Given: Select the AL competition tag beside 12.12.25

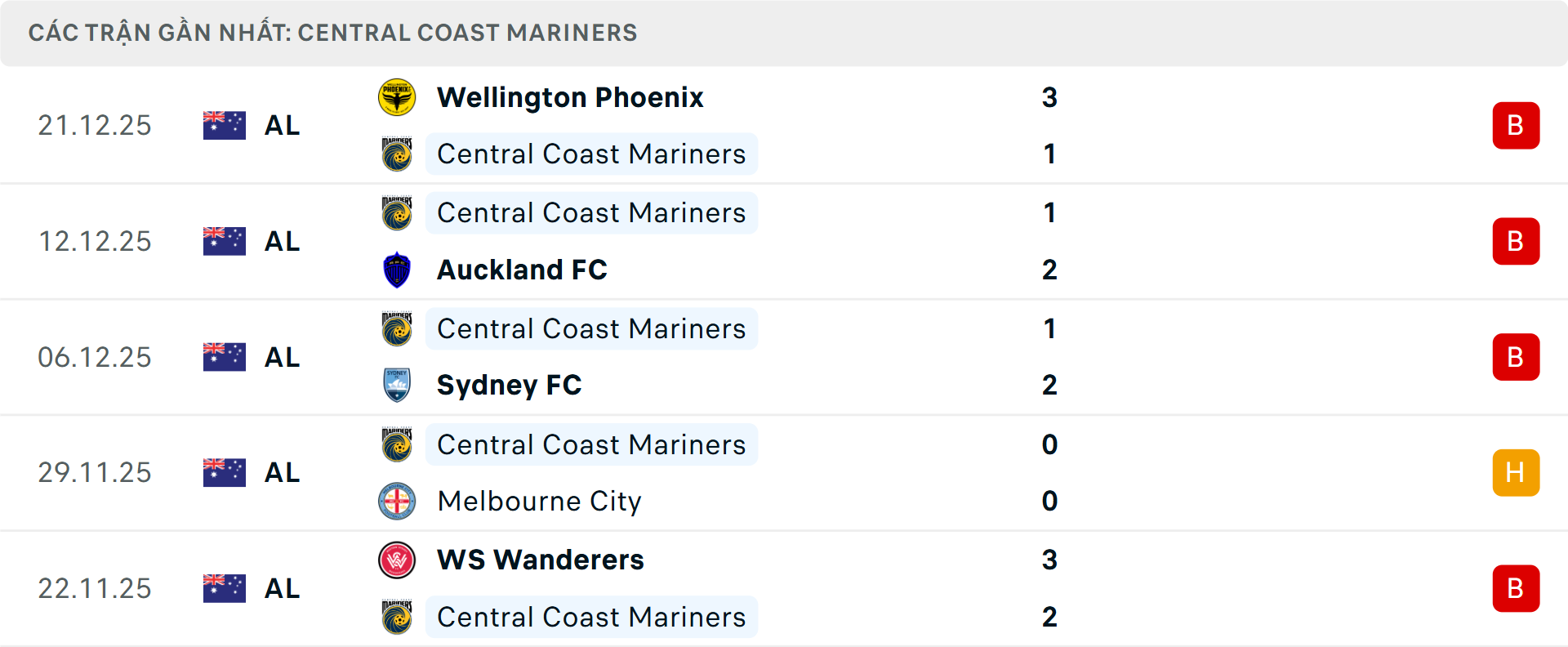Looking at the screenshot, I should pyautogui.click(x=283, y=241).
